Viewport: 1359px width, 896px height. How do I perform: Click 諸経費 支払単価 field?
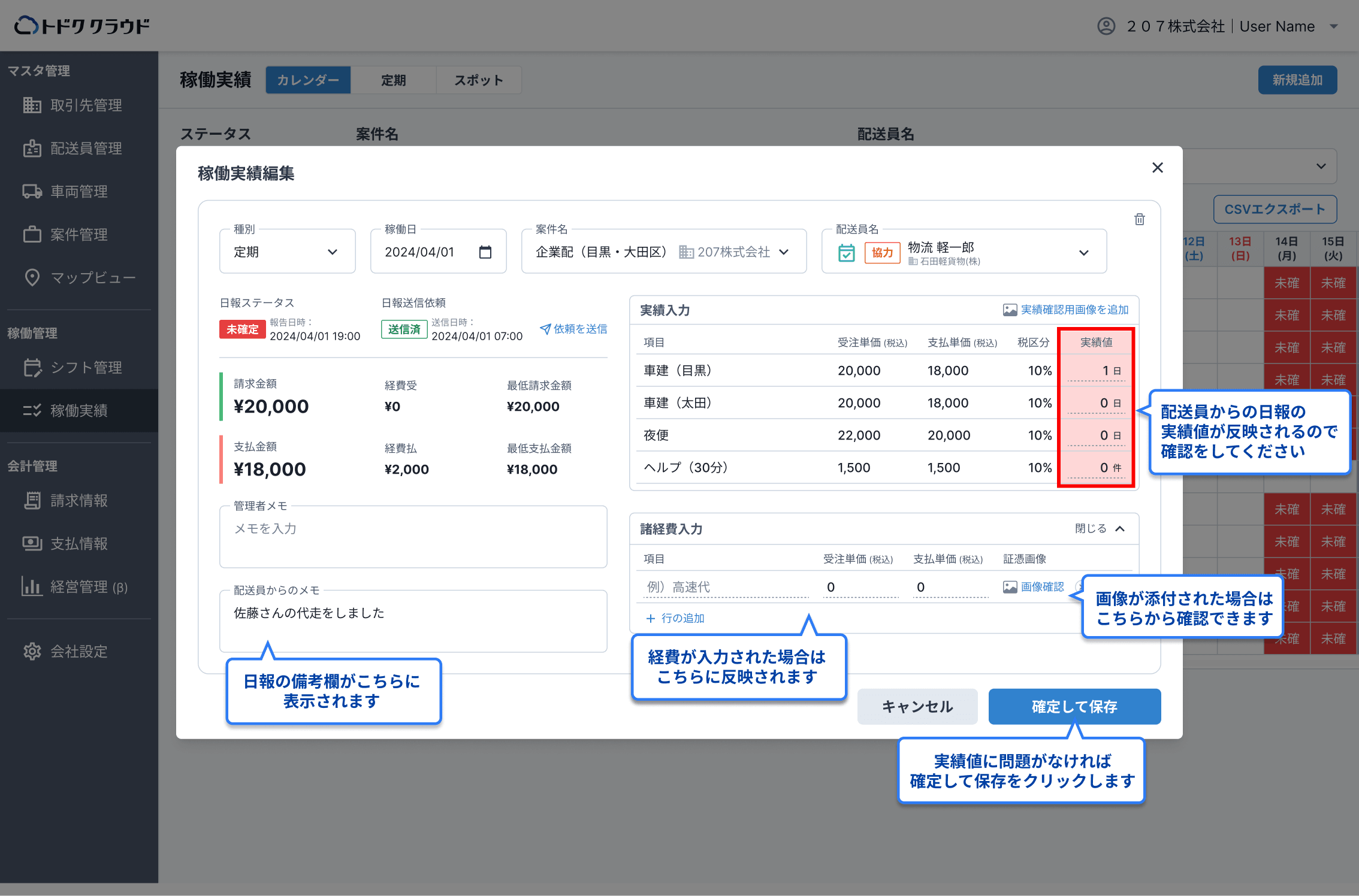951,587
